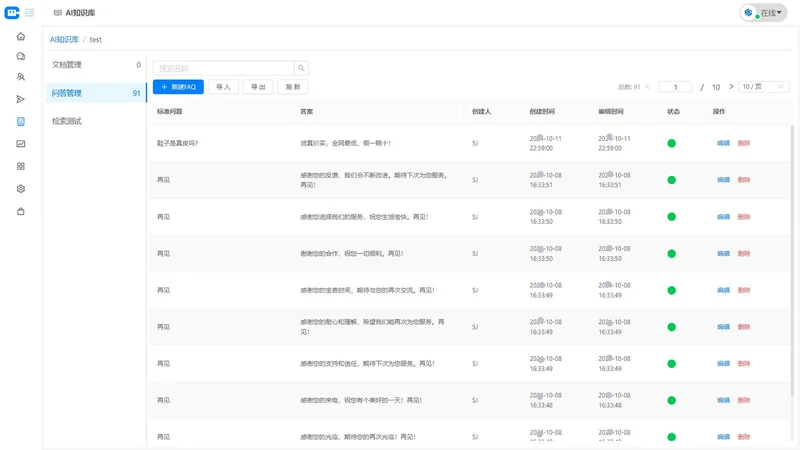The height and width of the screenshot is (450, 800).
Task: Click the page number input box
Action: (x=676, y=87)
